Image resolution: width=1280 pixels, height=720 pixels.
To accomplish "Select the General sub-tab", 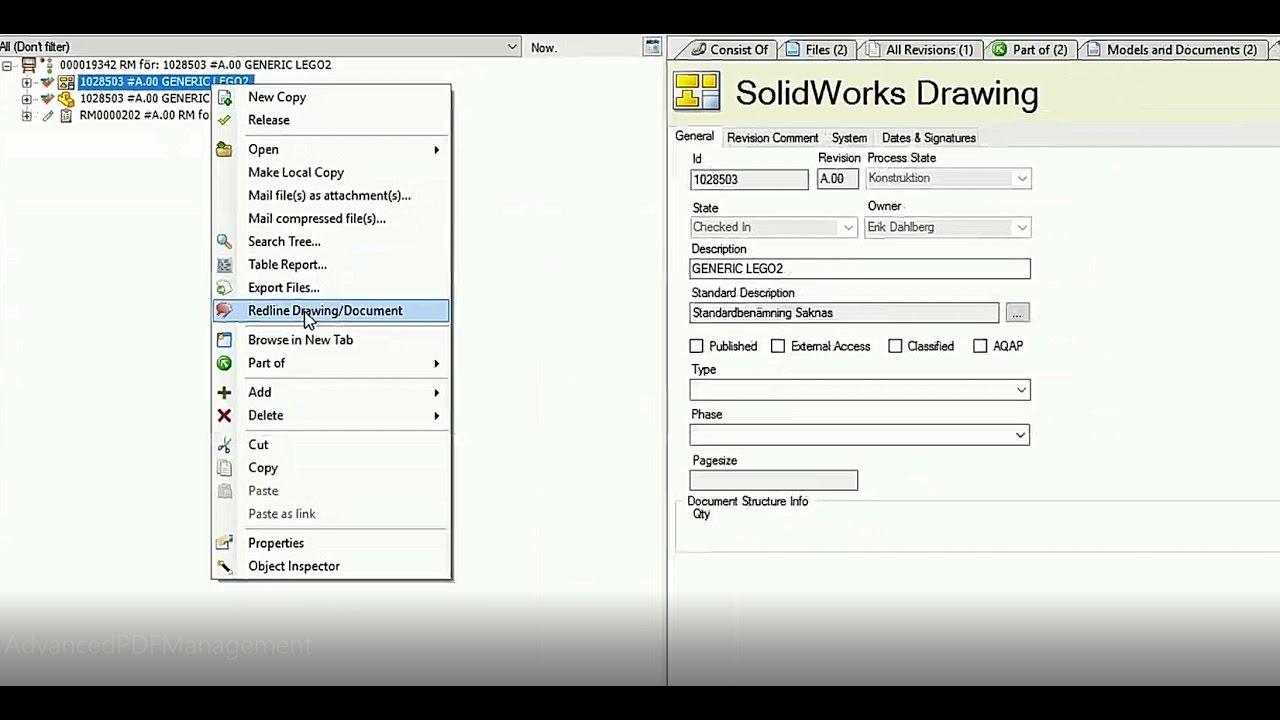I will pyautogui.click(x=694, y=137).
